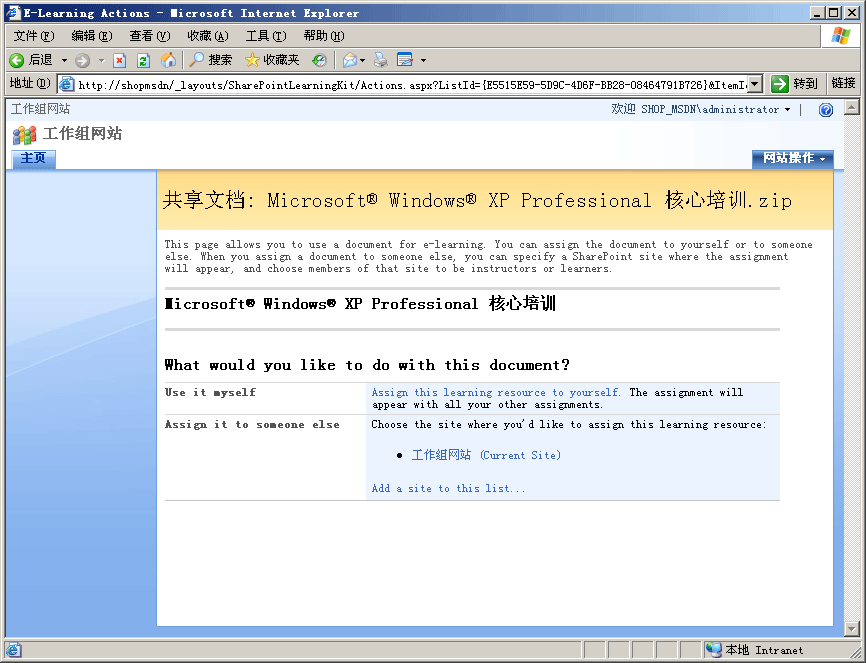Click the bold 'Microsoft® Windows® XP Professional 核心培训' heading
Image resolution: width=866 pixels, height=663 pixels.
tap(360, 303)
